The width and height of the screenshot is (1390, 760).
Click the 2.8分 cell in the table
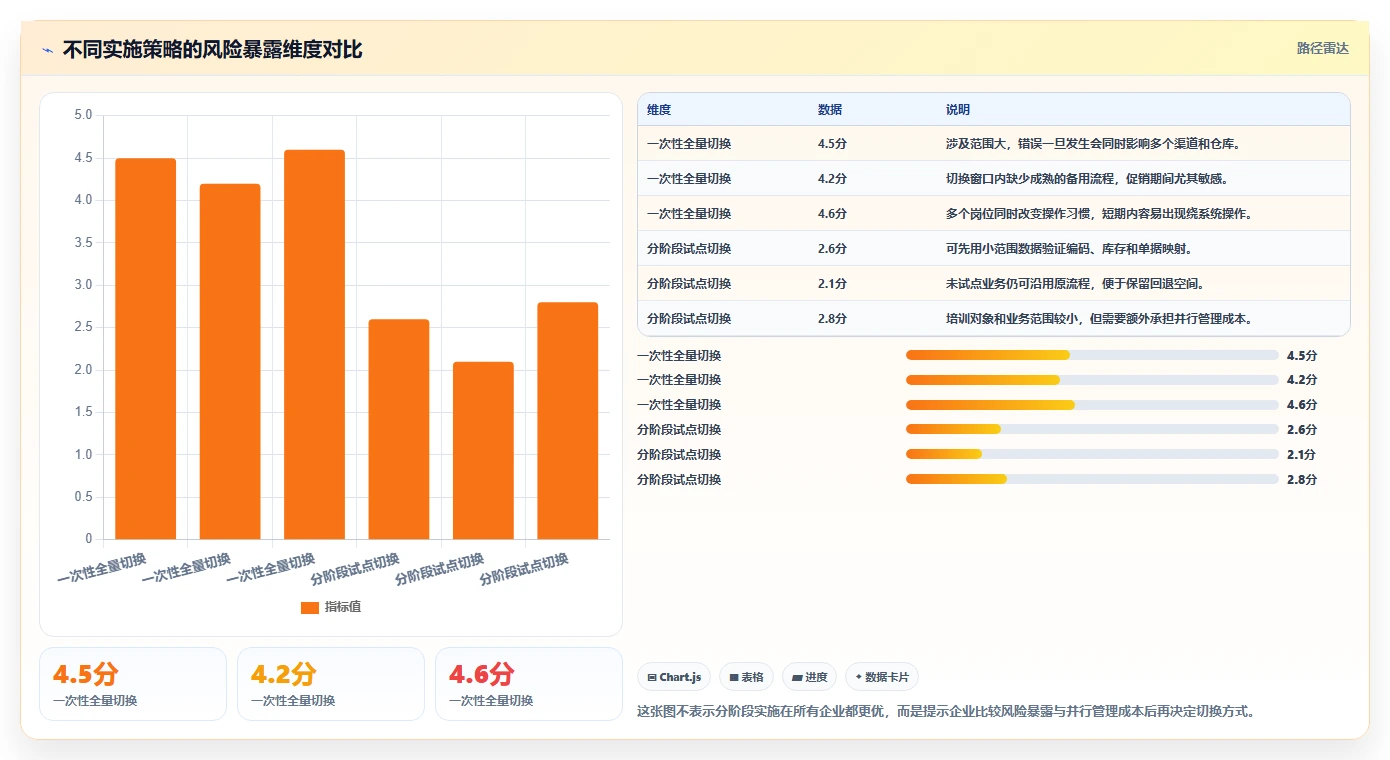(832, 319)
